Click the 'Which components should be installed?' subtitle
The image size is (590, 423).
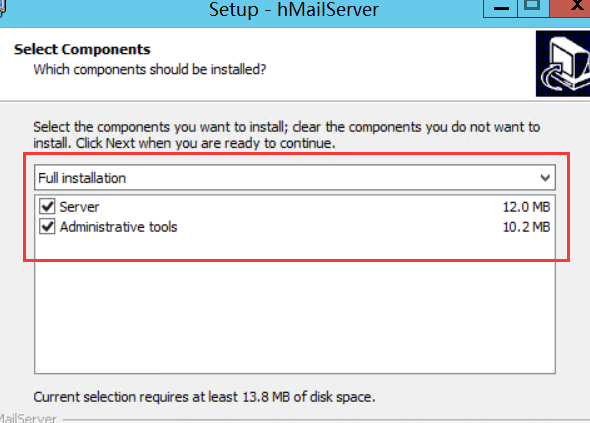(150, 70)
